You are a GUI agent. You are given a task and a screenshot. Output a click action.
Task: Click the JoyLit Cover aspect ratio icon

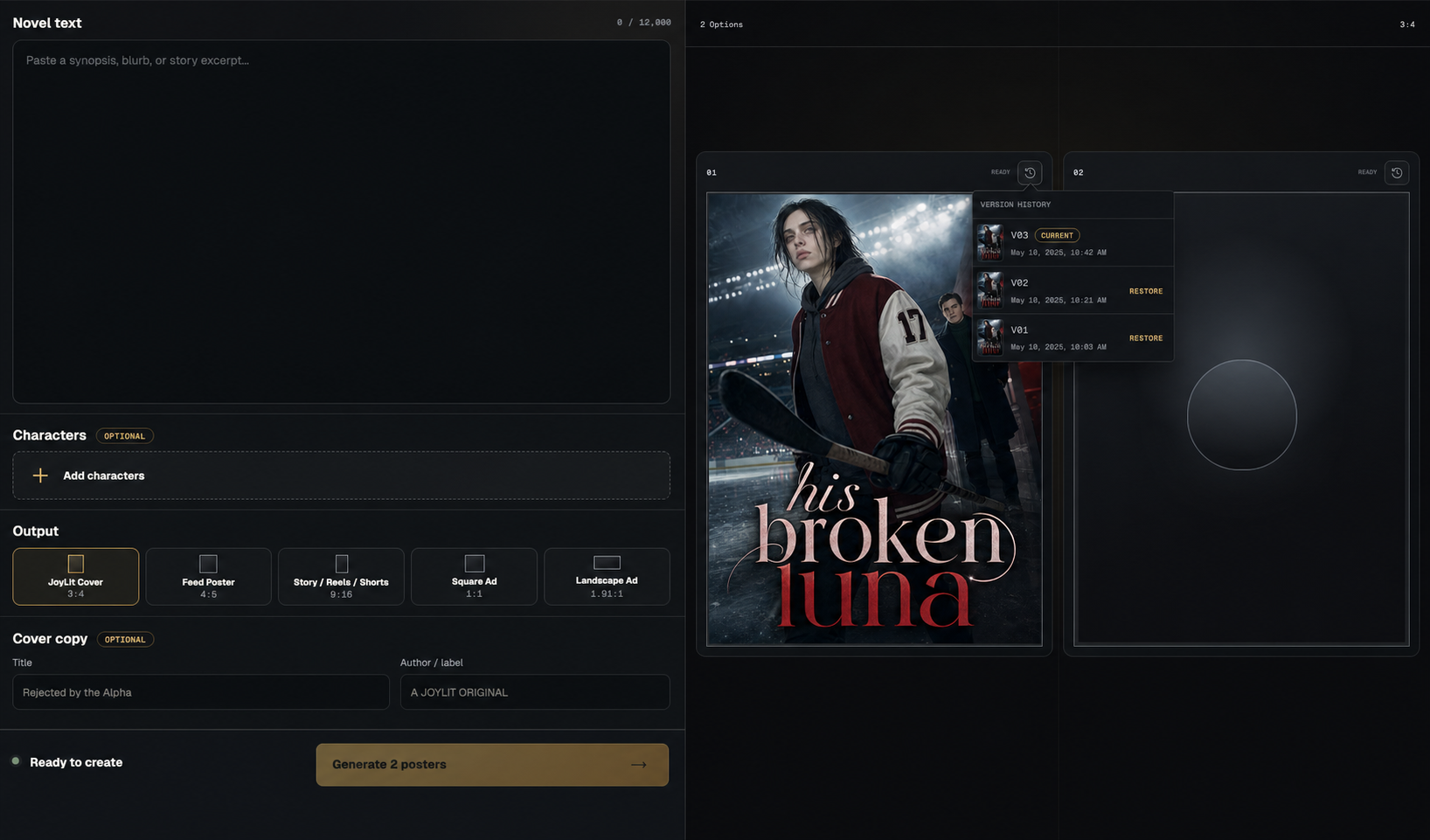[x=76, y=564]
